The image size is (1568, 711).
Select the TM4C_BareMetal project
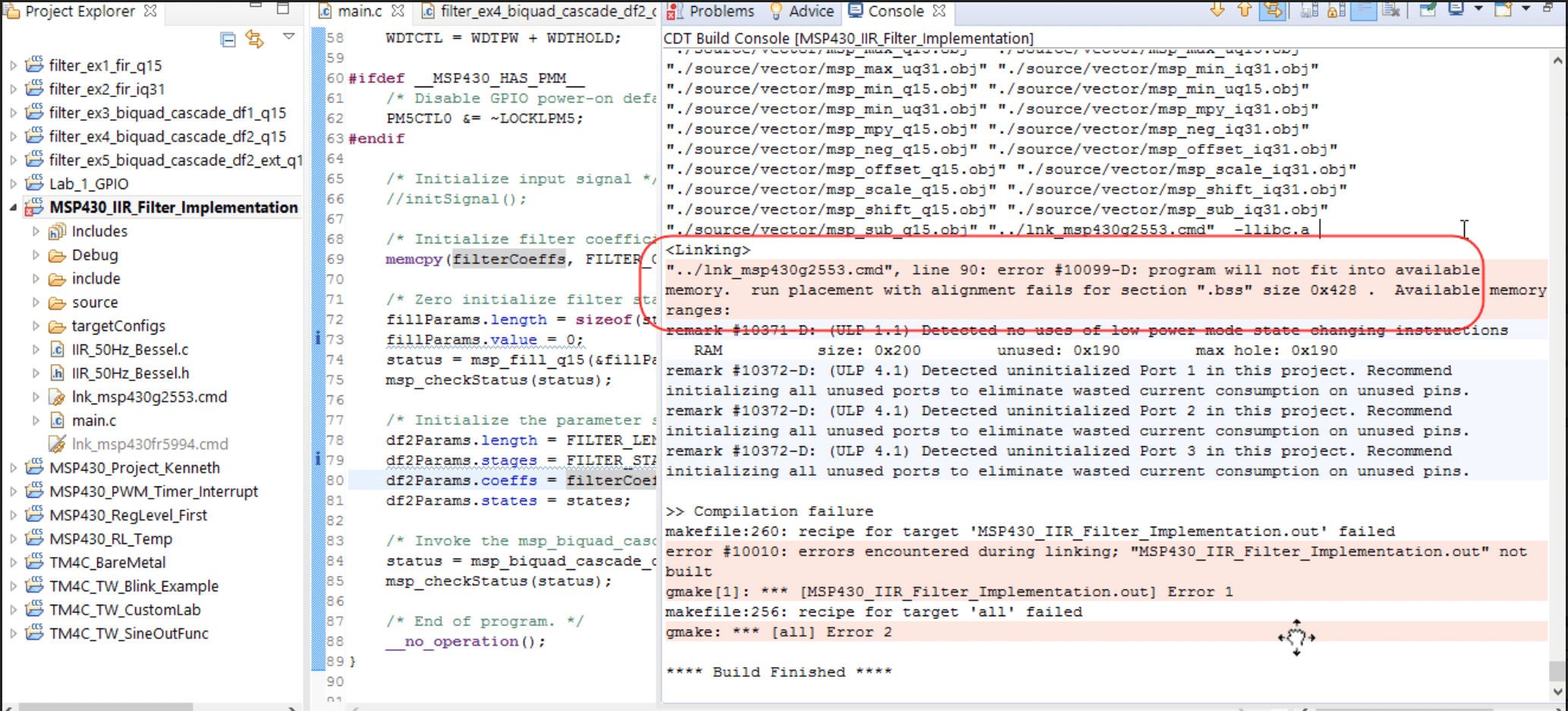tap(107, 562)
